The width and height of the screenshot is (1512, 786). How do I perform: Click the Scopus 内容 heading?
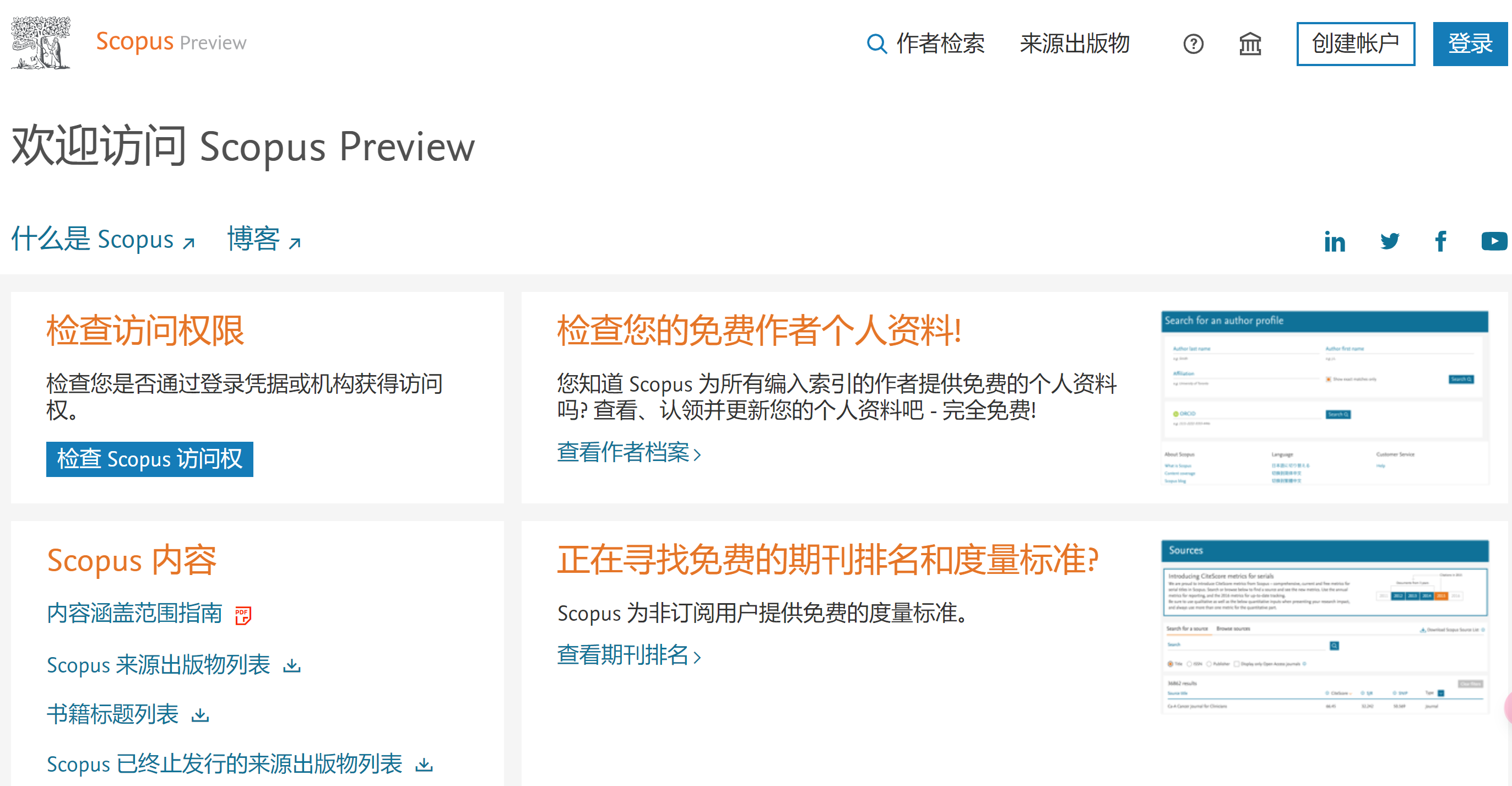pos(132,561)
